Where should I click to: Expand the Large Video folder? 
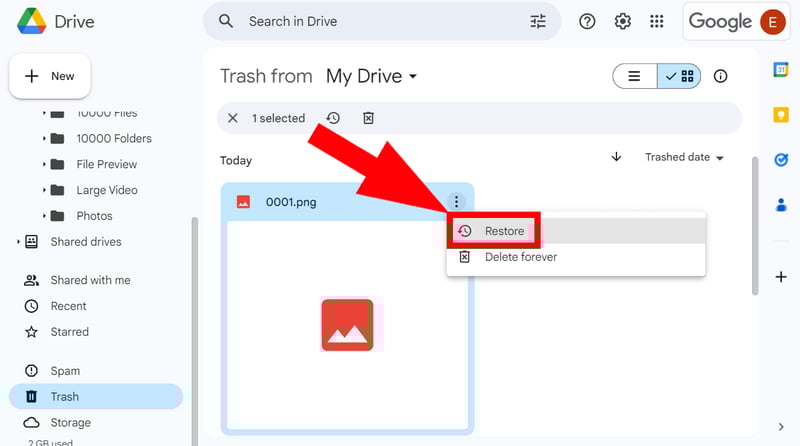[x=44, y=190]
